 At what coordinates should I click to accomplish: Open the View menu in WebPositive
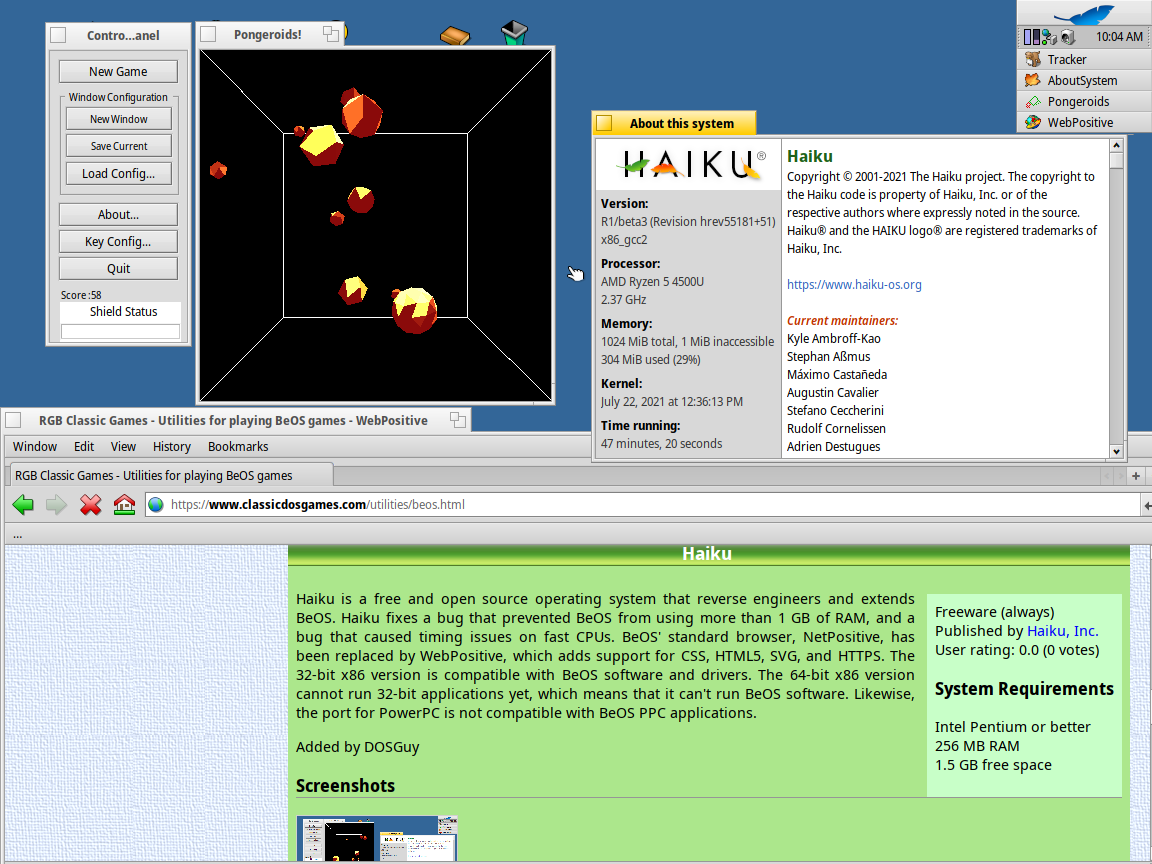123,447
